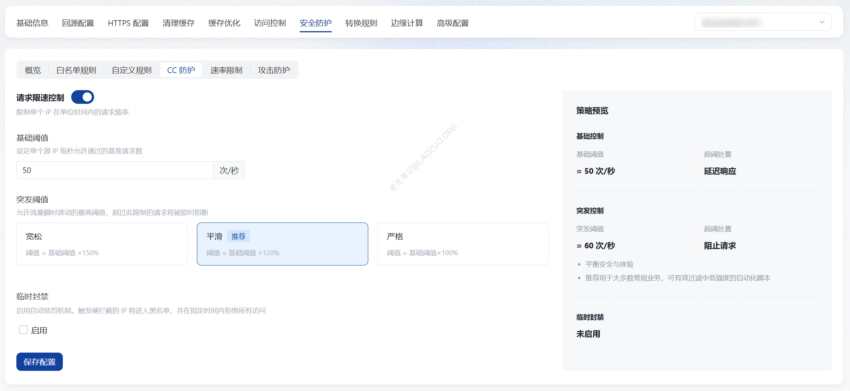
Task: Select the 平滑 recommended threshold card
Action: 282,244
